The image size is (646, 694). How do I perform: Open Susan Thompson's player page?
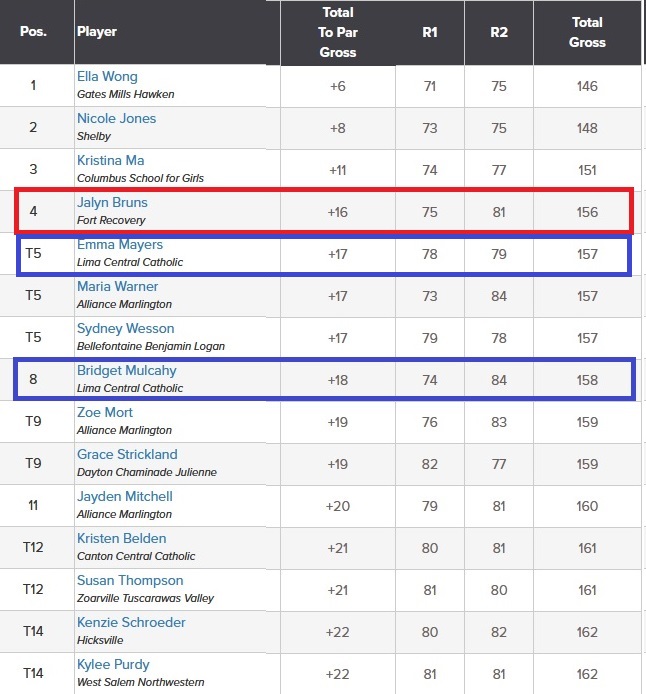tap(130, 581)
